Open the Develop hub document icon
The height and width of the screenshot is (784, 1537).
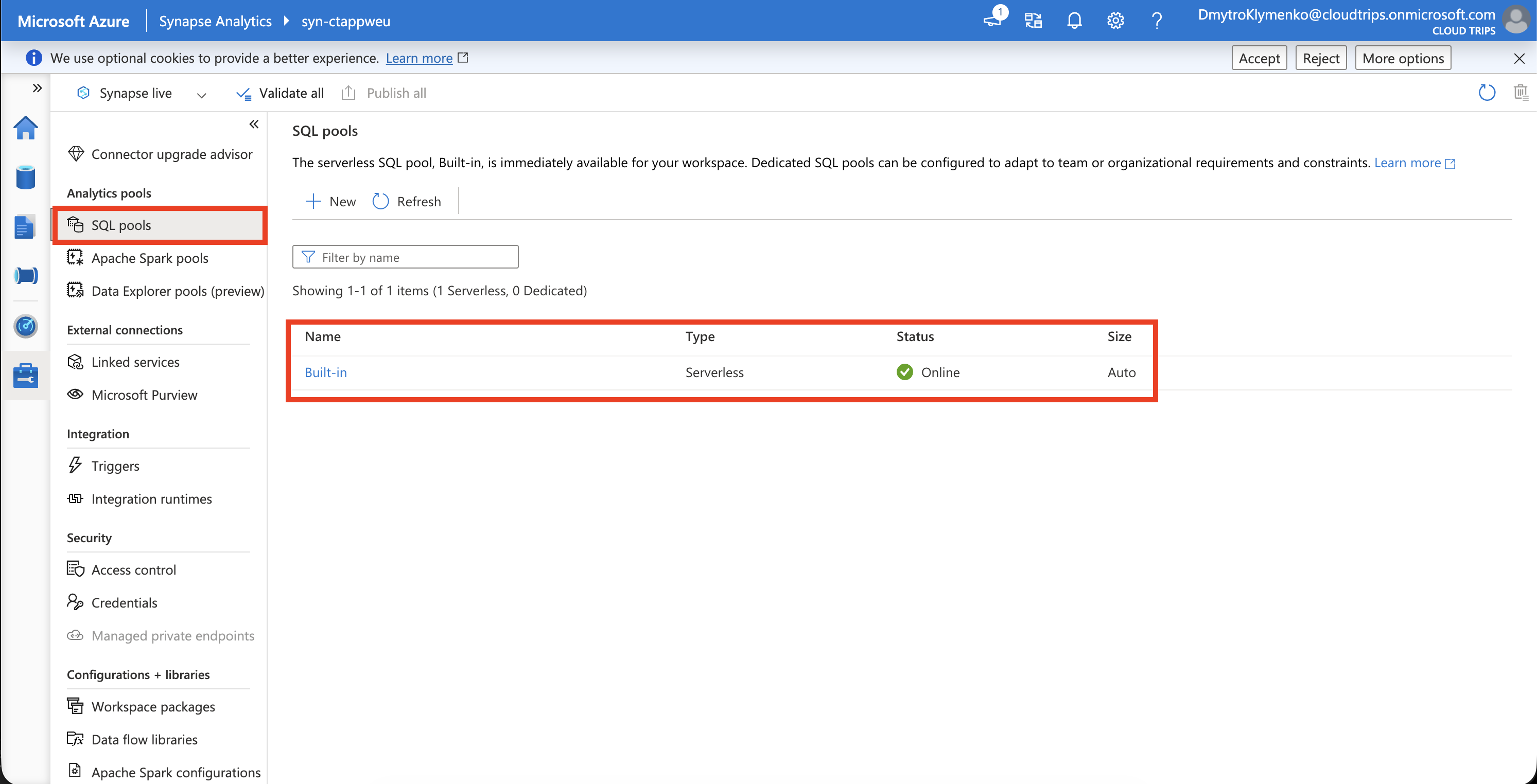pyautogui.click(x=26, y=226)
